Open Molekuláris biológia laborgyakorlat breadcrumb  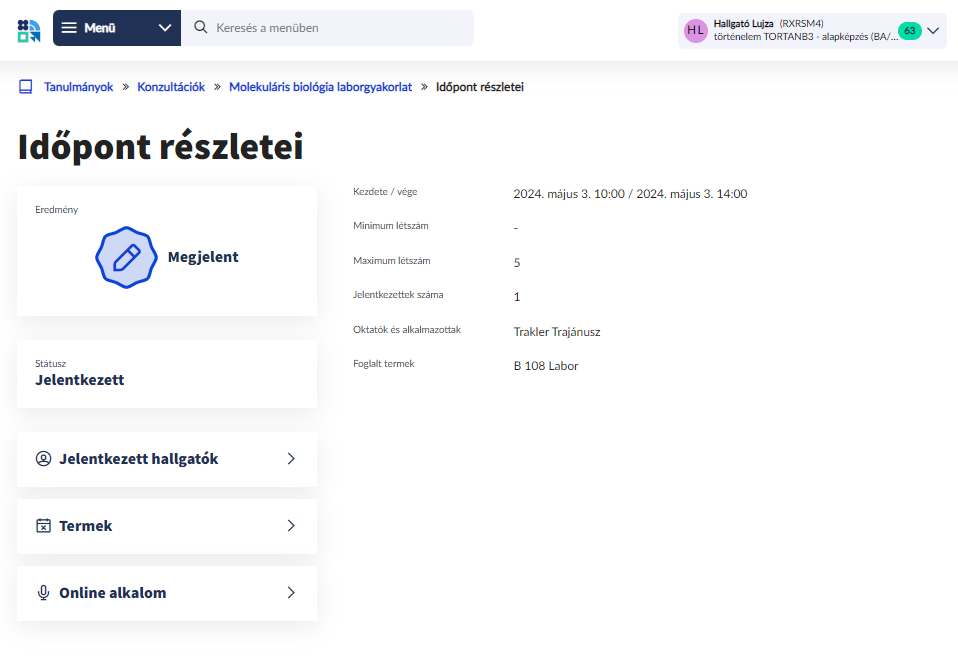pyautogui.click(x=320, y=87)
